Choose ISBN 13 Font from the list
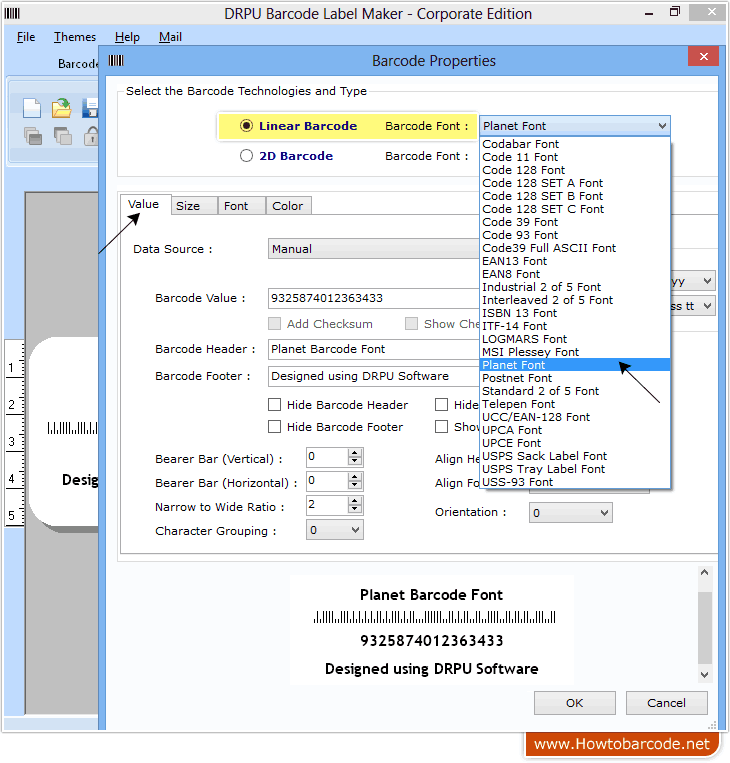Image resolution: width=730 pixels, height=763 pixels. coord(575,313)
